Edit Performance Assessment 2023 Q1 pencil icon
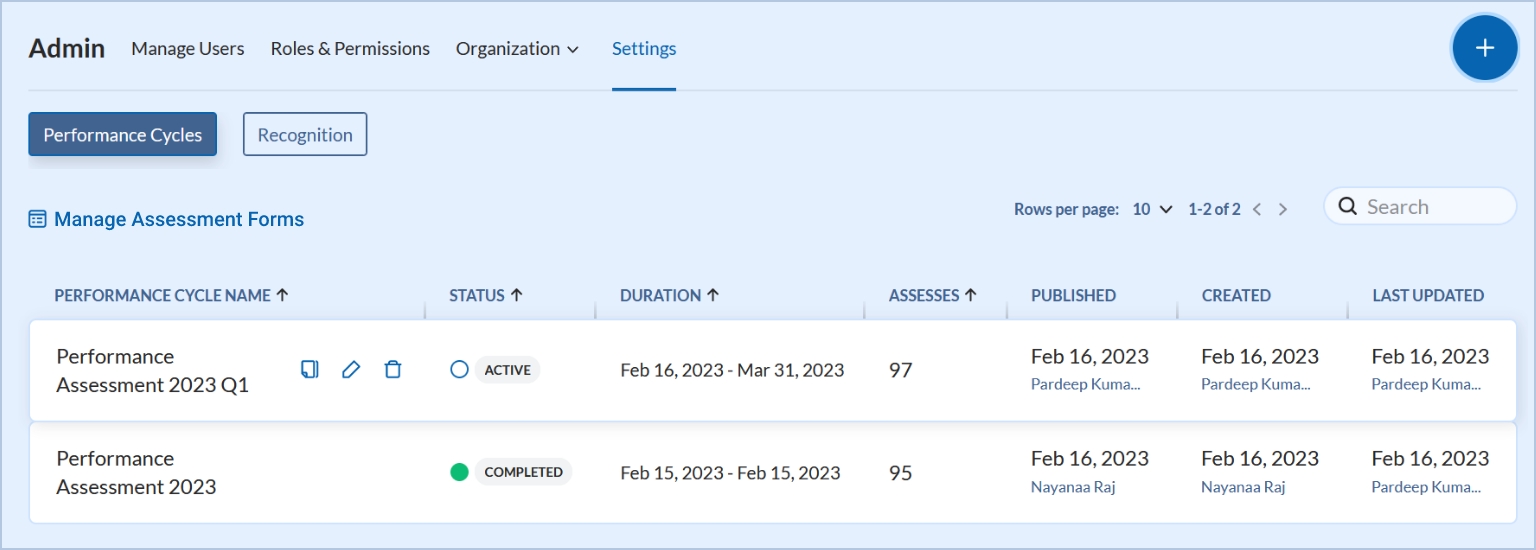 351,370
